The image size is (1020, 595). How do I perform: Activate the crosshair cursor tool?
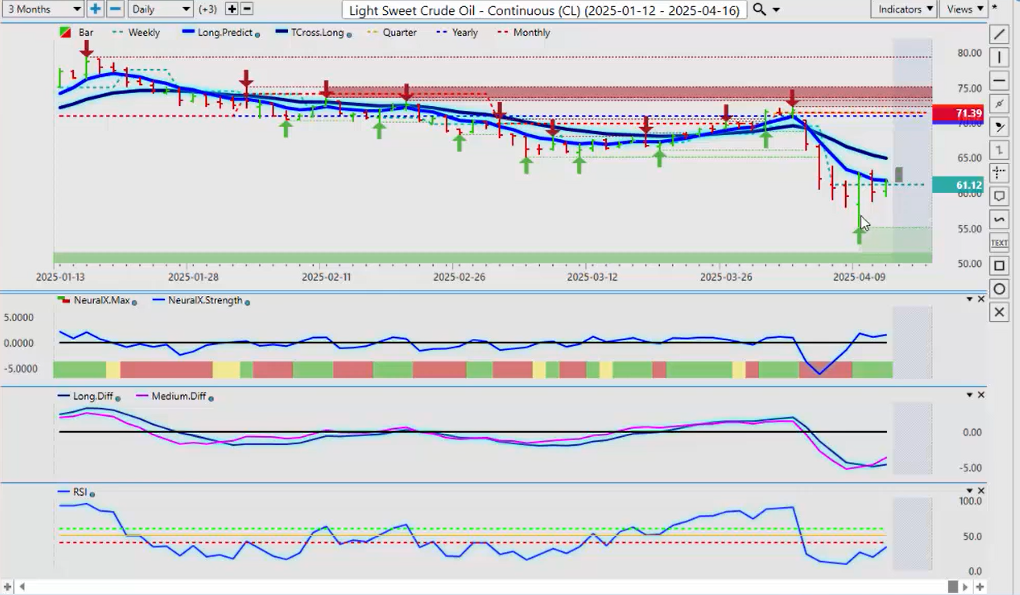[x=999, y=173]
